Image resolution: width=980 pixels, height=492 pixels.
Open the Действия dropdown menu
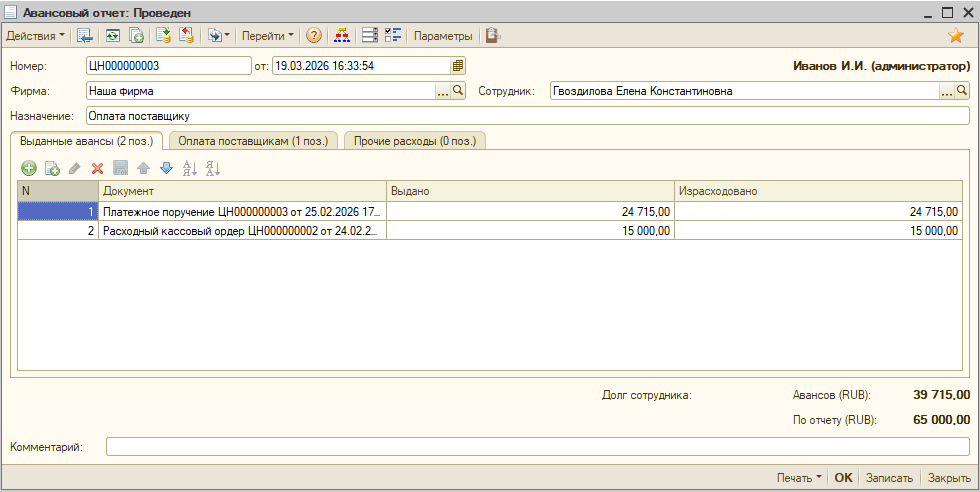[x=35, y=36]
